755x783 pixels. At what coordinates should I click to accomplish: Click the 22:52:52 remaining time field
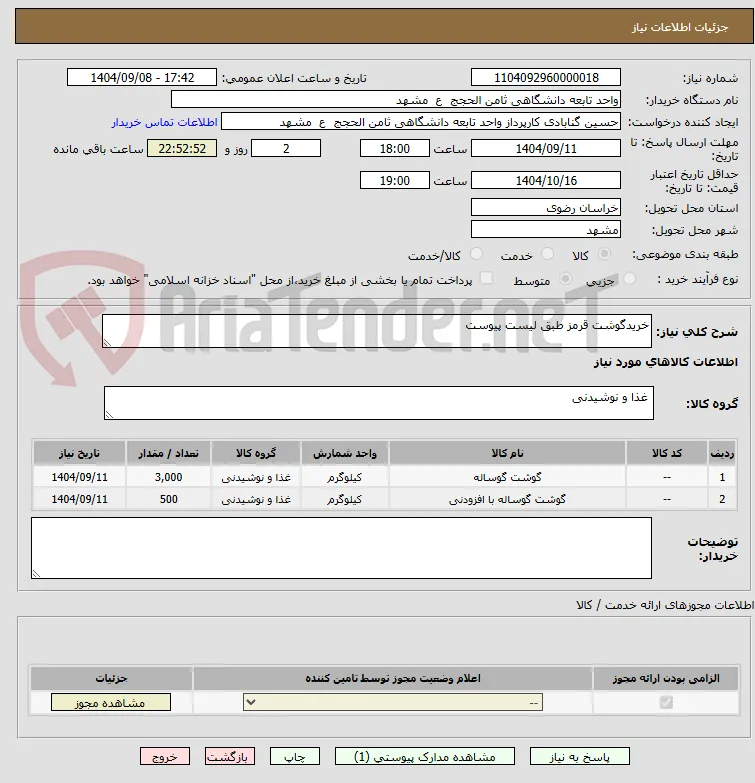(182, 148)
